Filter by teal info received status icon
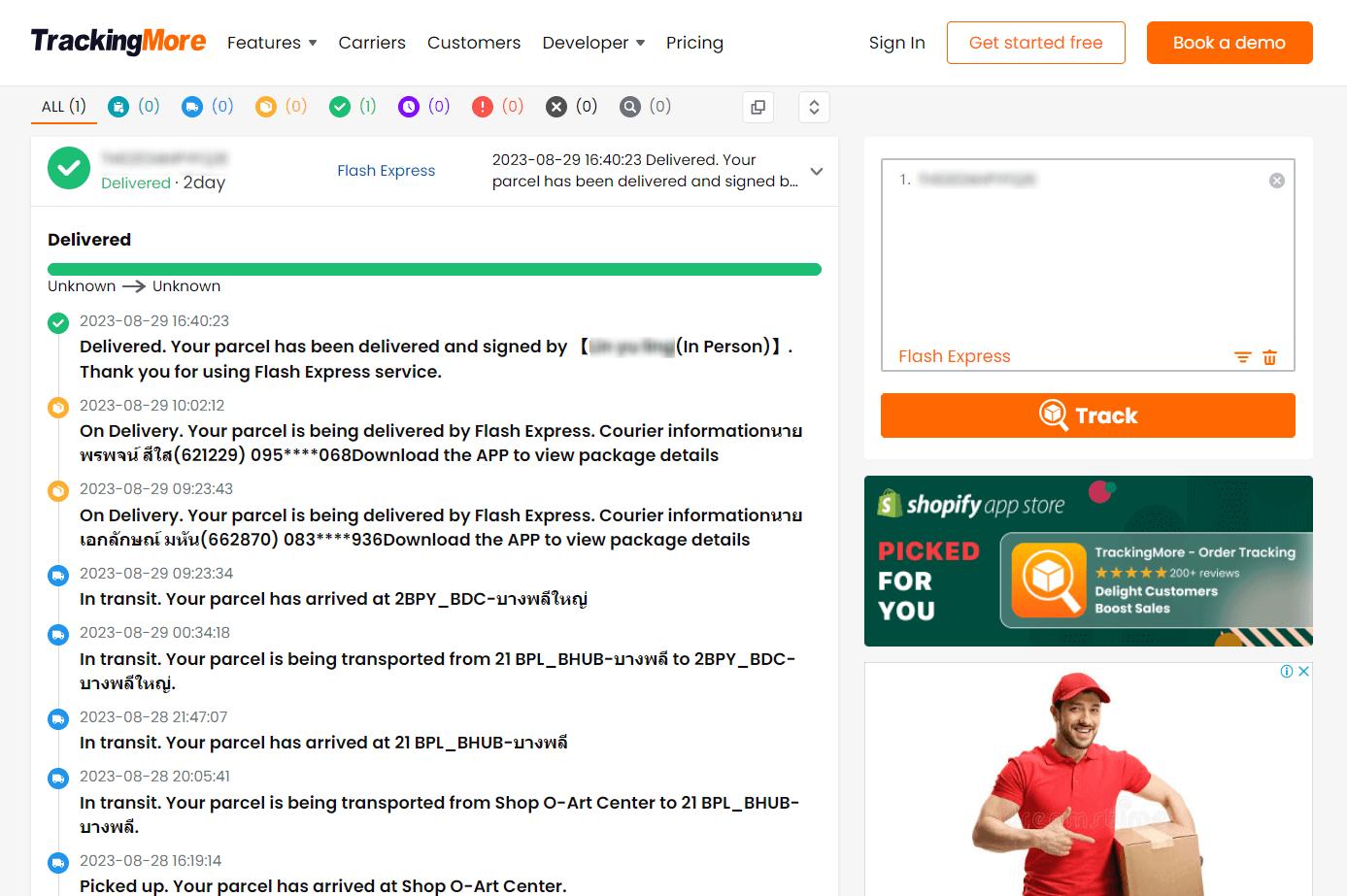Viewport: 1347px width, 896px height. [118, 107]
